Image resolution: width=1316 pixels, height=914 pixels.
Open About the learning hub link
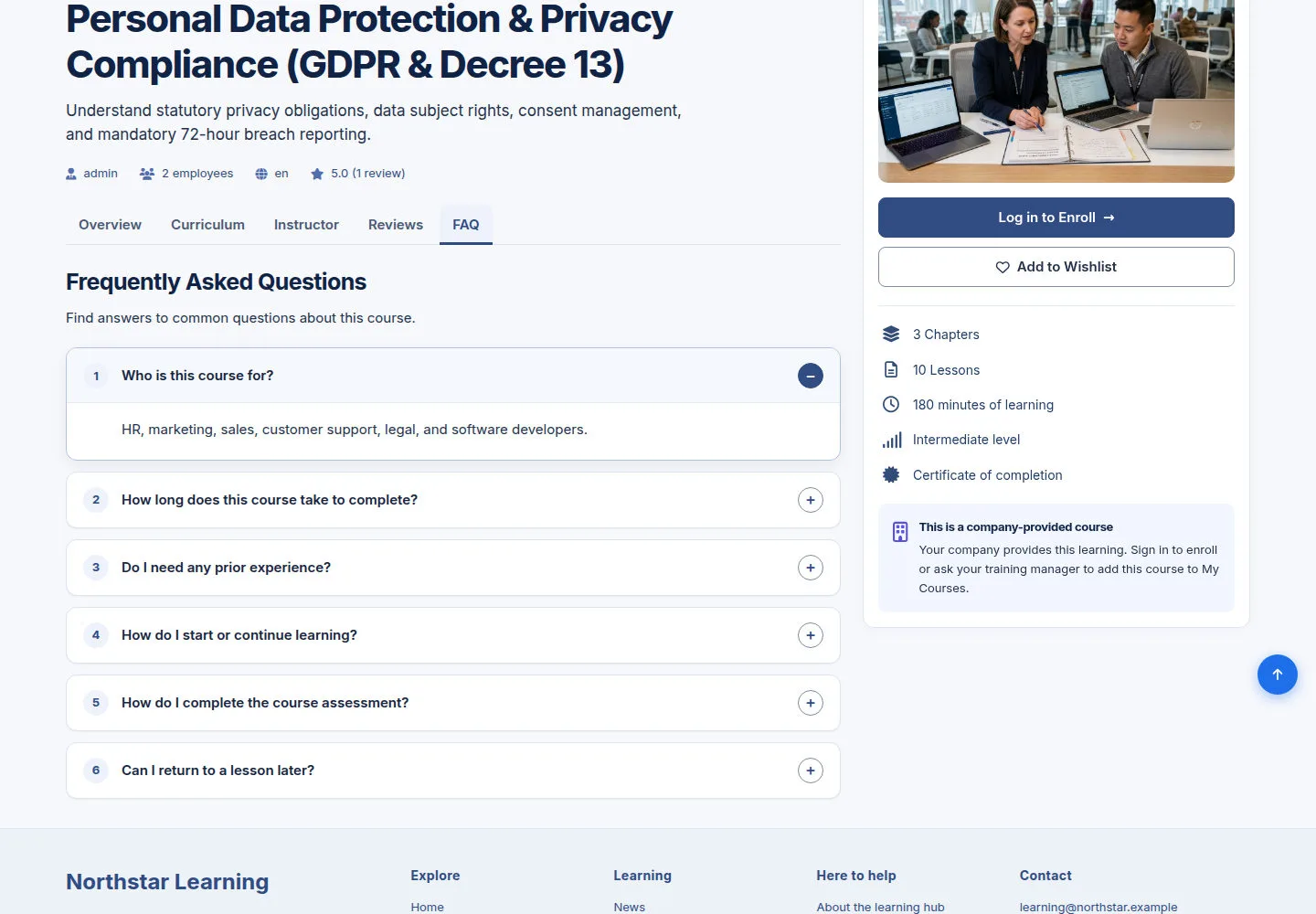coord(881,907)
